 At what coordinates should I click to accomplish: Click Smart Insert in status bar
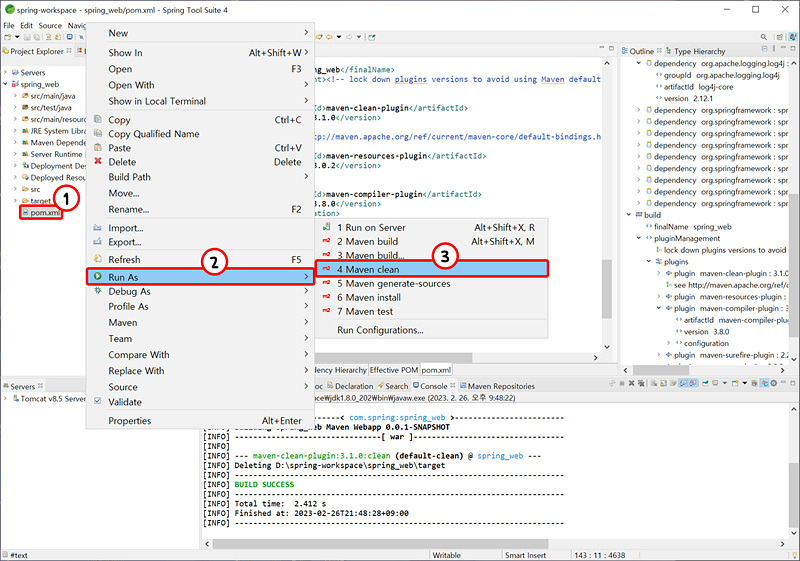(526, 555)
